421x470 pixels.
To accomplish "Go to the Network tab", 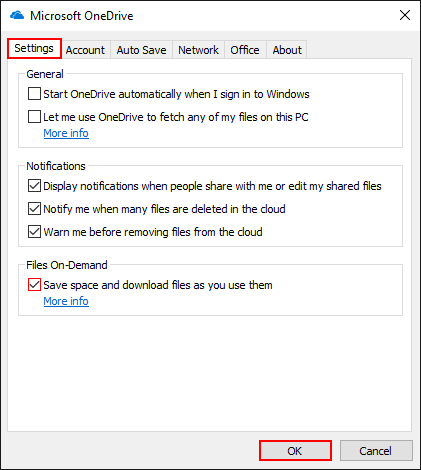I will (198, 50).
